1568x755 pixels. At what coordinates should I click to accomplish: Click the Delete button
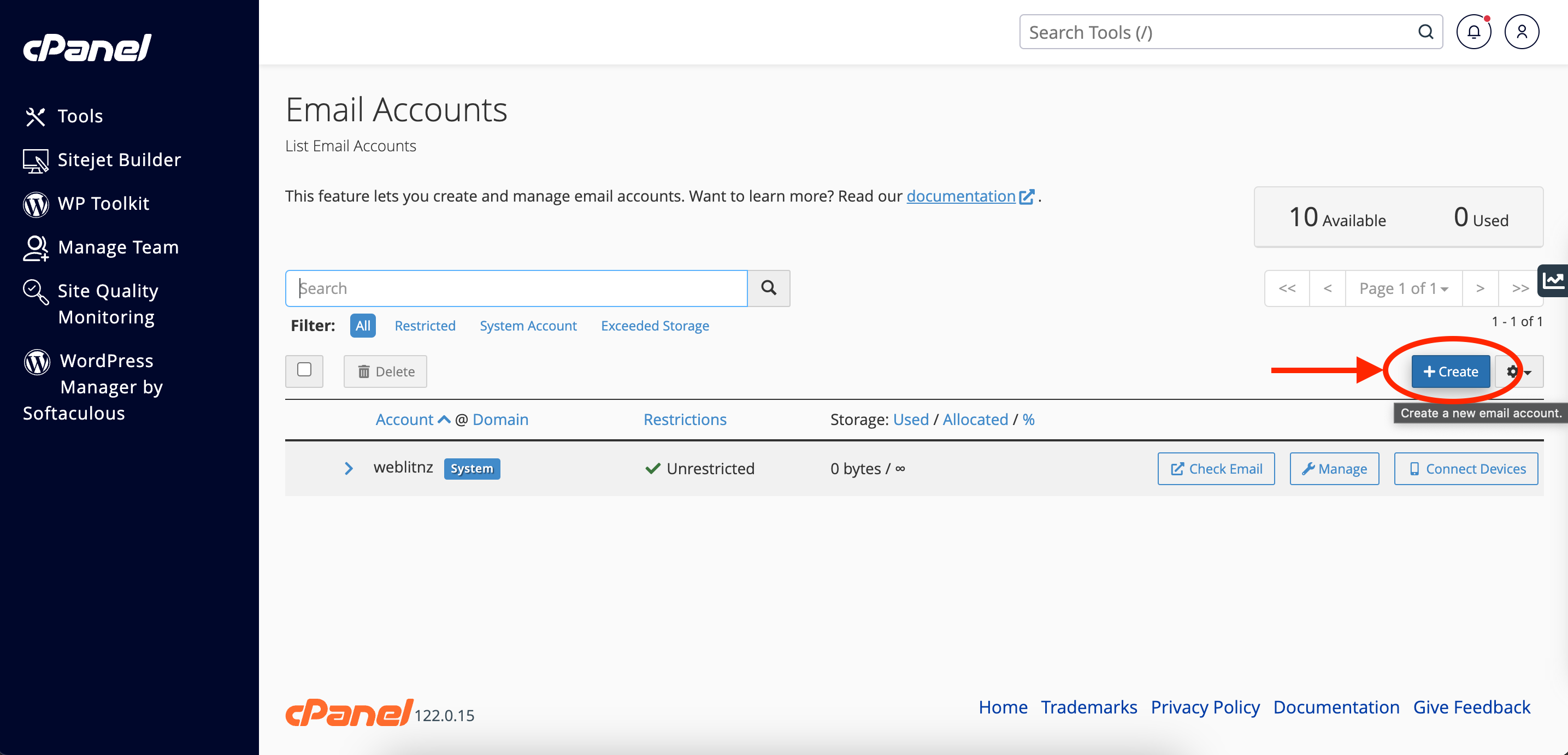point(385,371)
